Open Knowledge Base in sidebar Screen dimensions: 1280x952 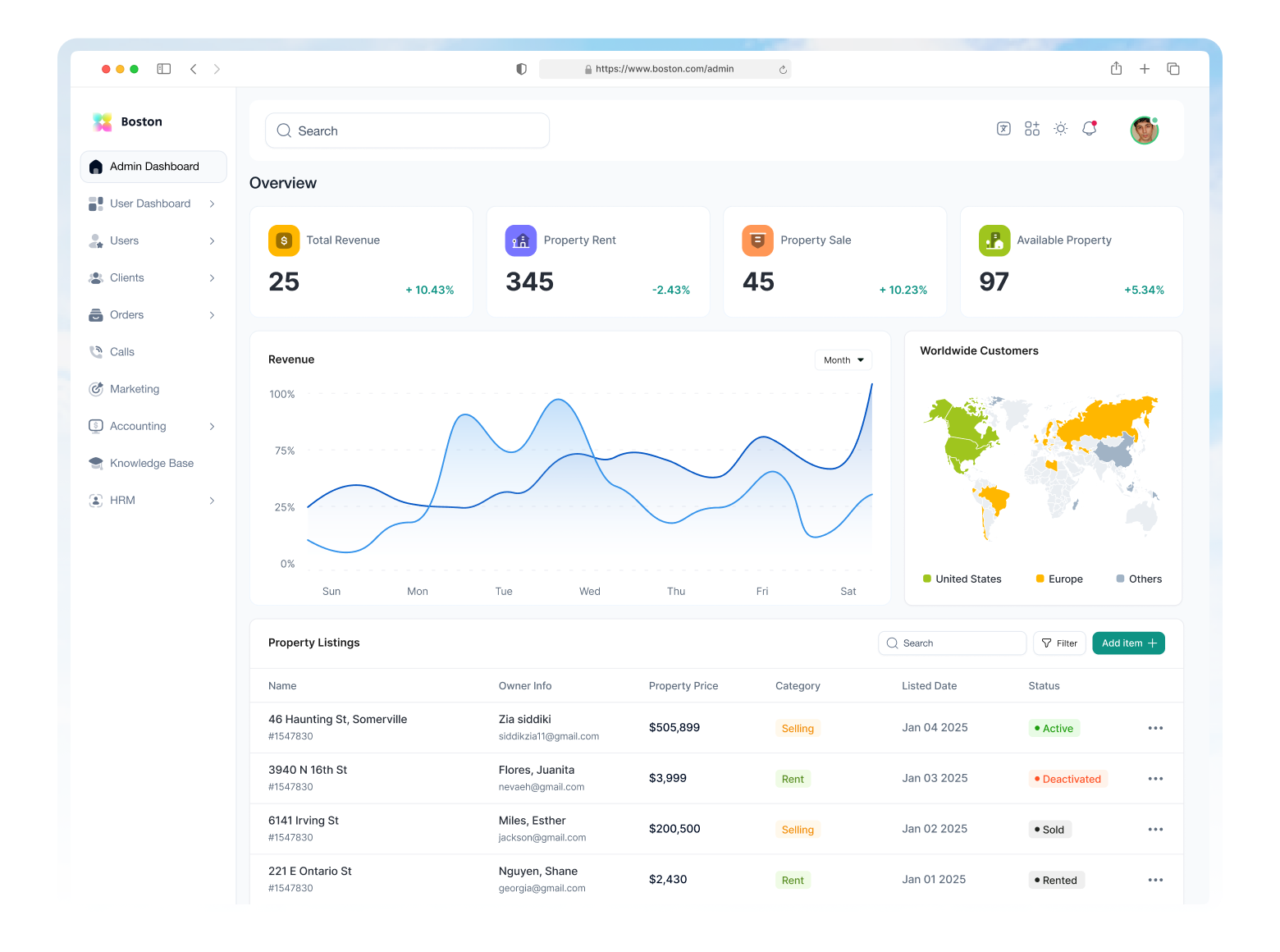[152, 463]
